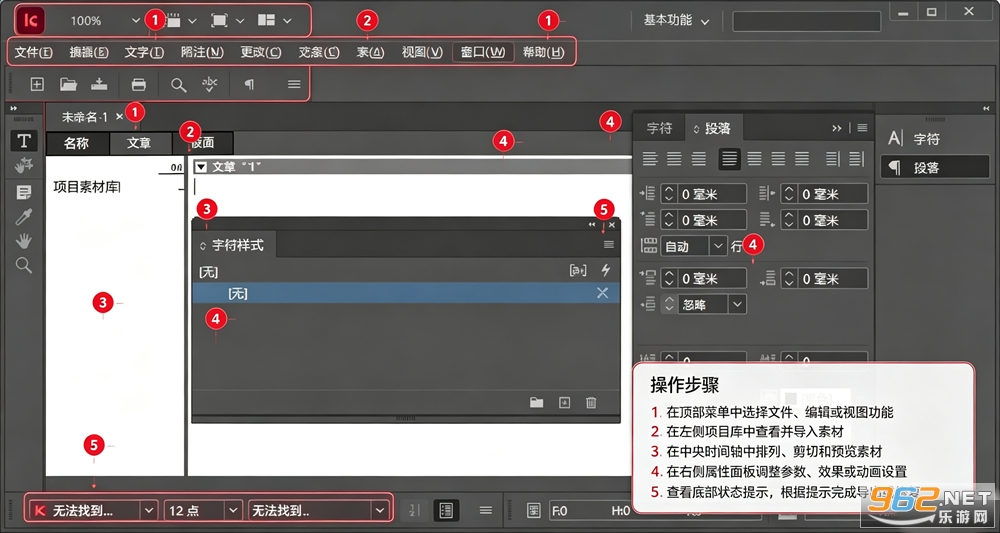Viewport: 1000px width, 533px height.
Task: Switch to 字符 tab in paragraph panel
Action: pyautogui.click(x=659, y=128)
